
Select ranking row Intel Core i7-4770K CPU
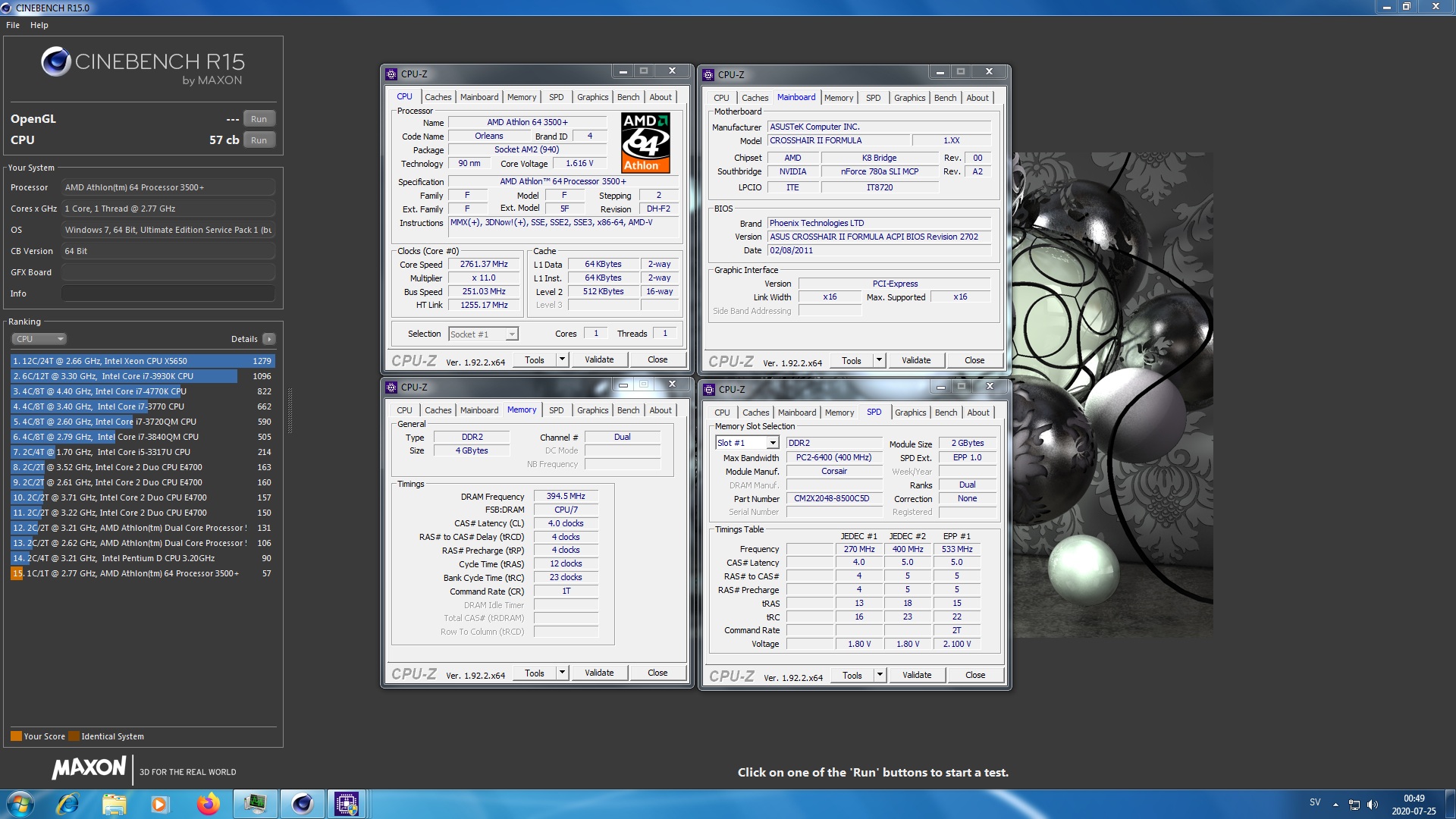(x=143, y=391)
